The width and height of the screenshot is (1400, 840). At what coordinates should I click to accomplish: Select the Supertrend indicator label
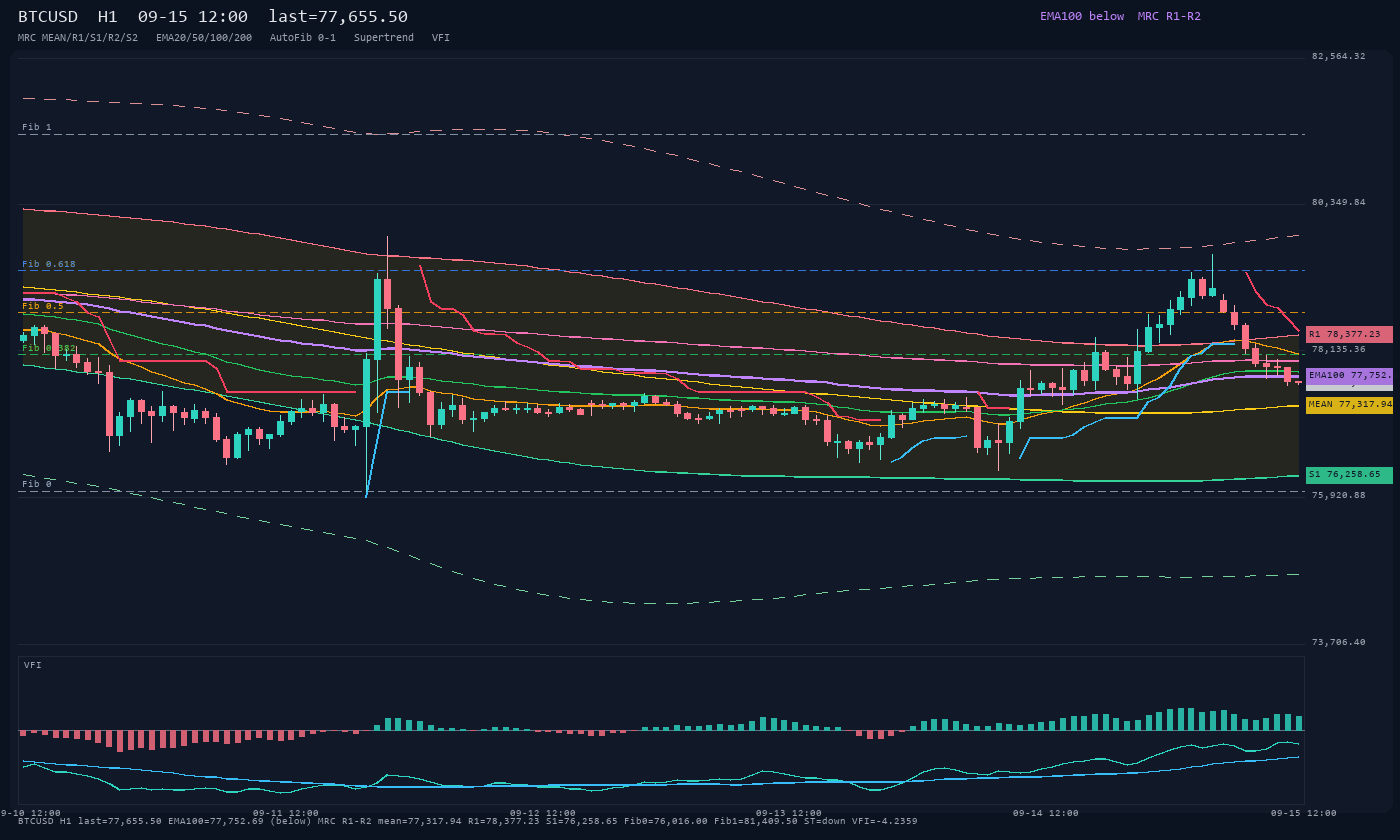384,38
